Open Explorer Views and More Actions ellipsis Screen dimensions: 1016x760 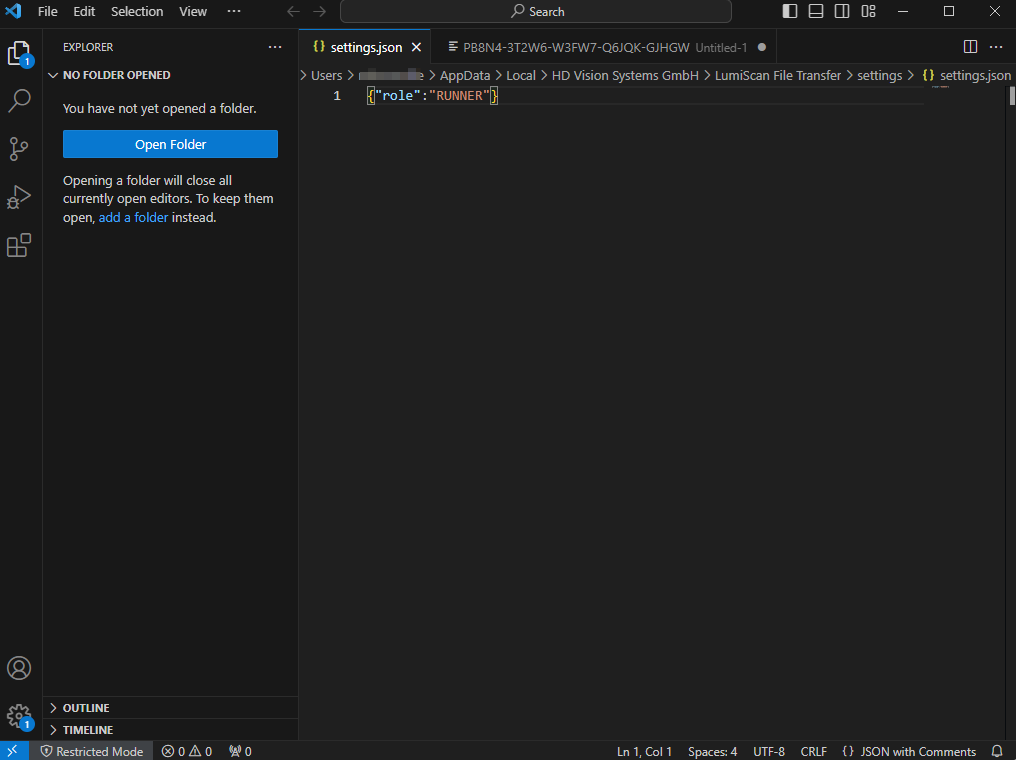[x=275, y=47]
